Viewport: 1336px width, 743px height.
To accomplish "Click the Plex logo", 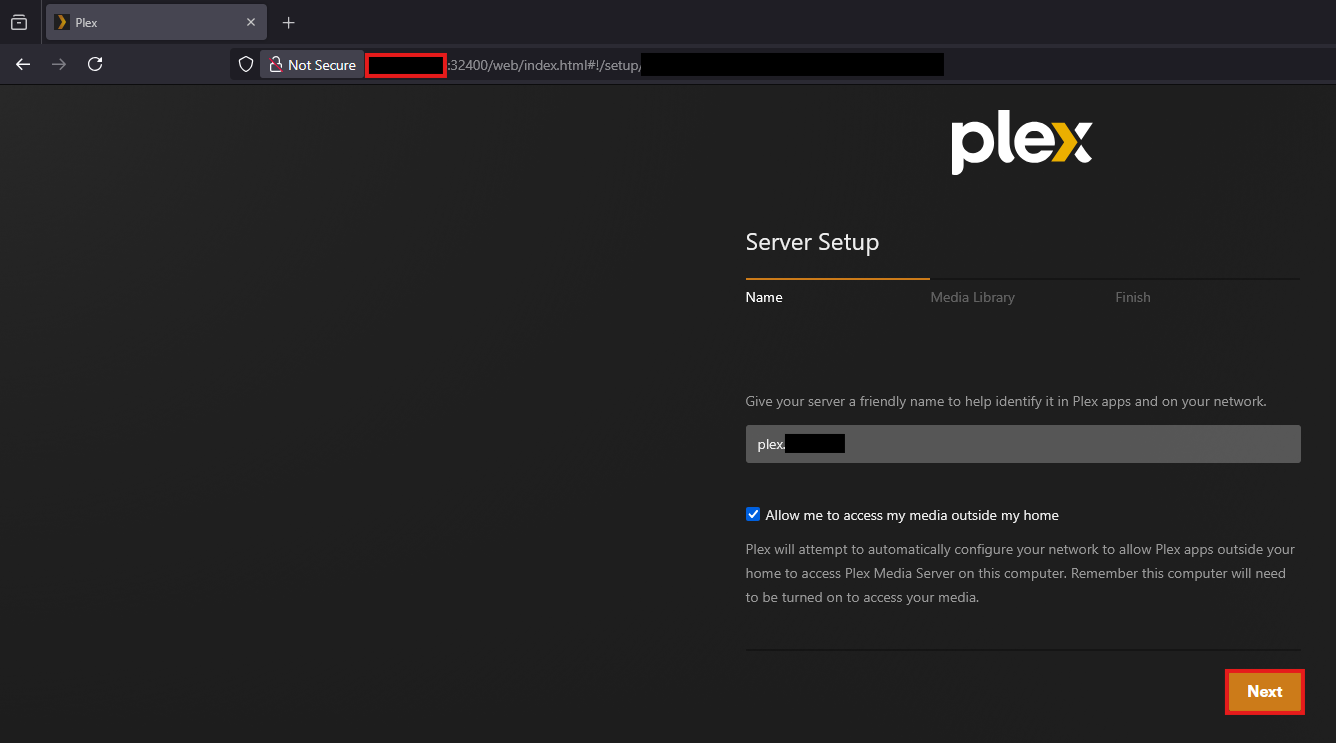I will point(1022,145).
